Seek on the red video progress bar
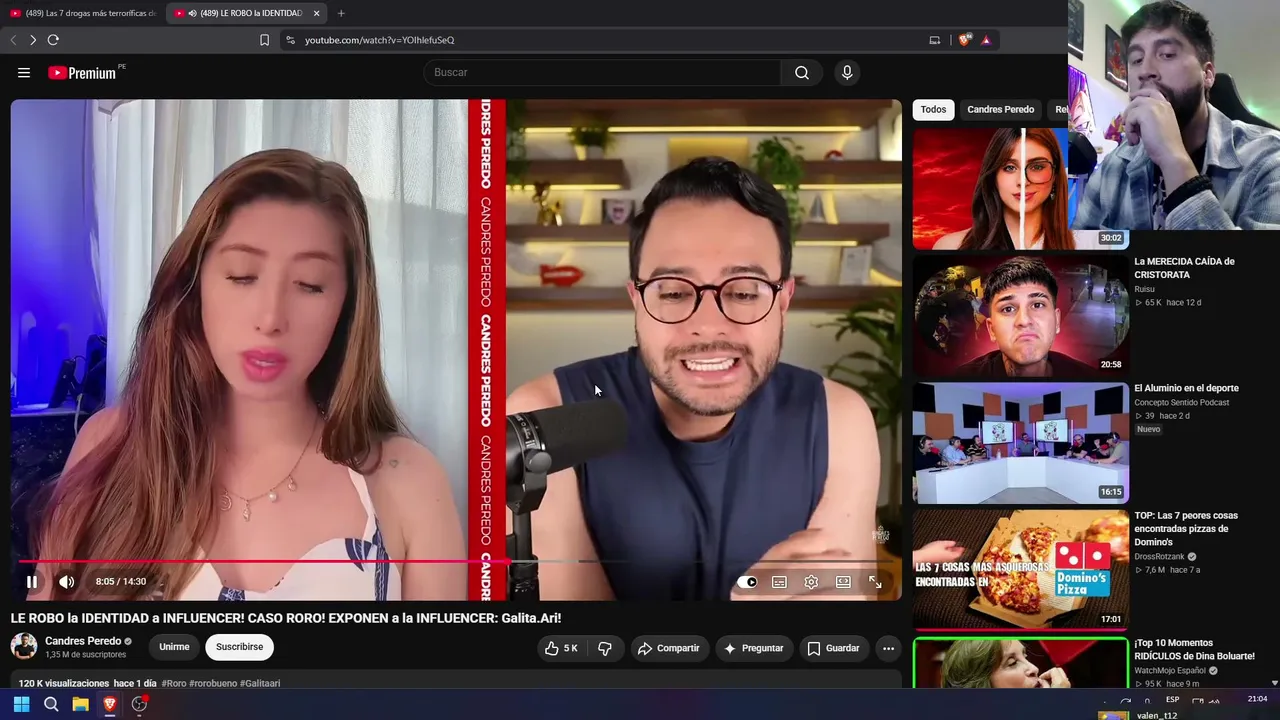Screen dimensions: 1280x720 [x=456, y=561]
